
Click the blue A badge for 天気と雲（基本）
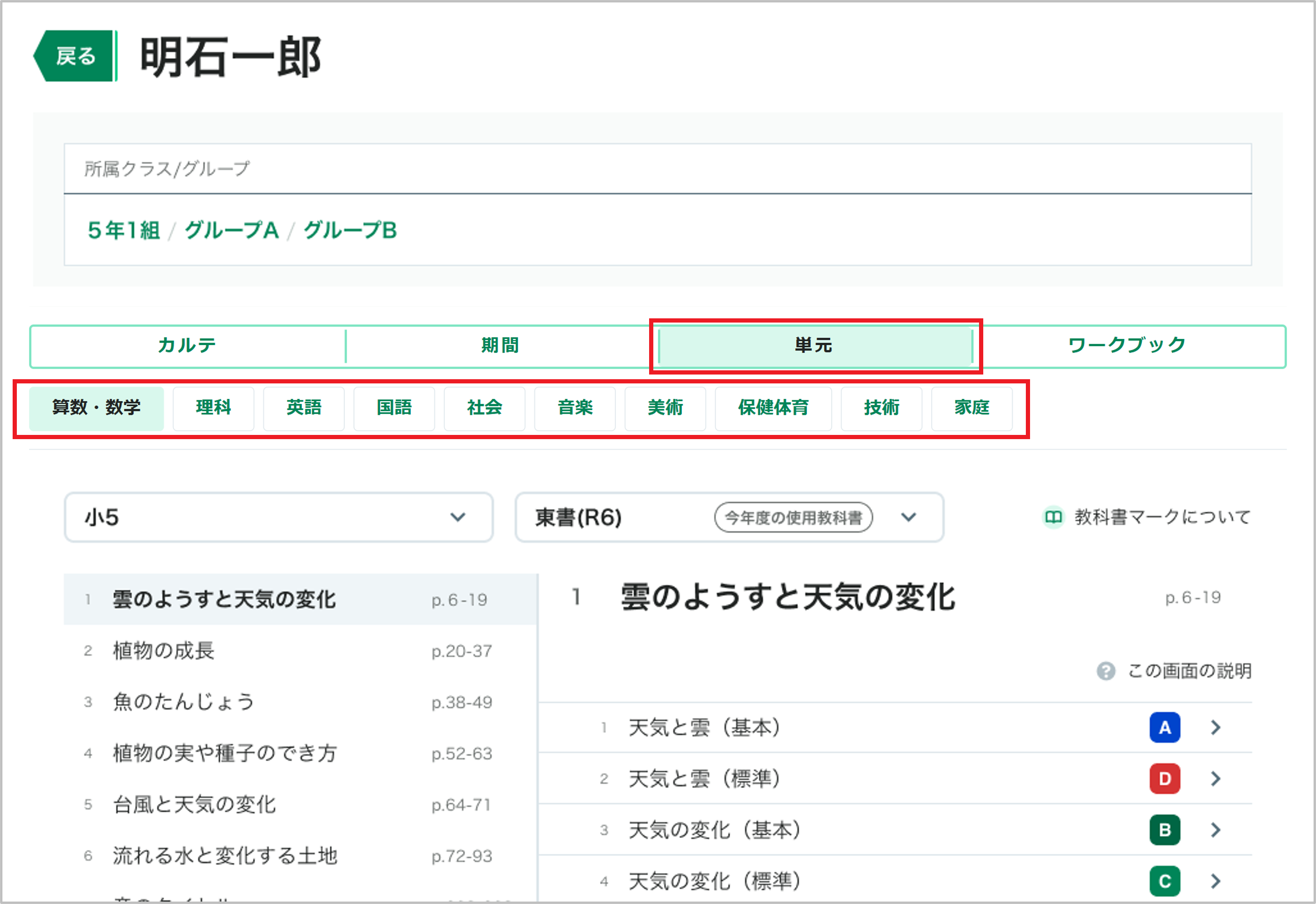[1165, 728]
